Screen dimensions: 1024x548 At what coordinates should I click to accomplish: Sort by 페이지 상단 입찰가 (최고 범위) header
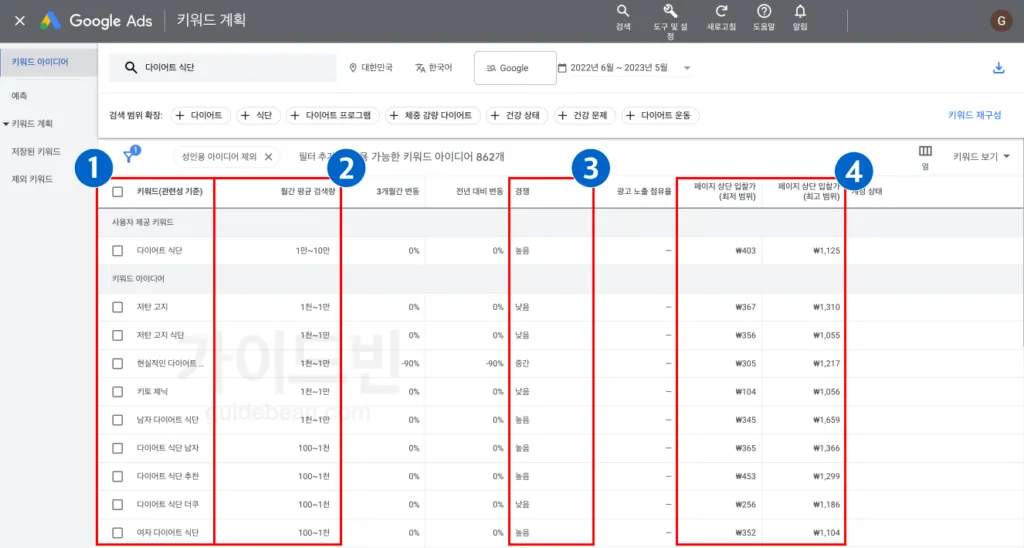tap(808, 191)
